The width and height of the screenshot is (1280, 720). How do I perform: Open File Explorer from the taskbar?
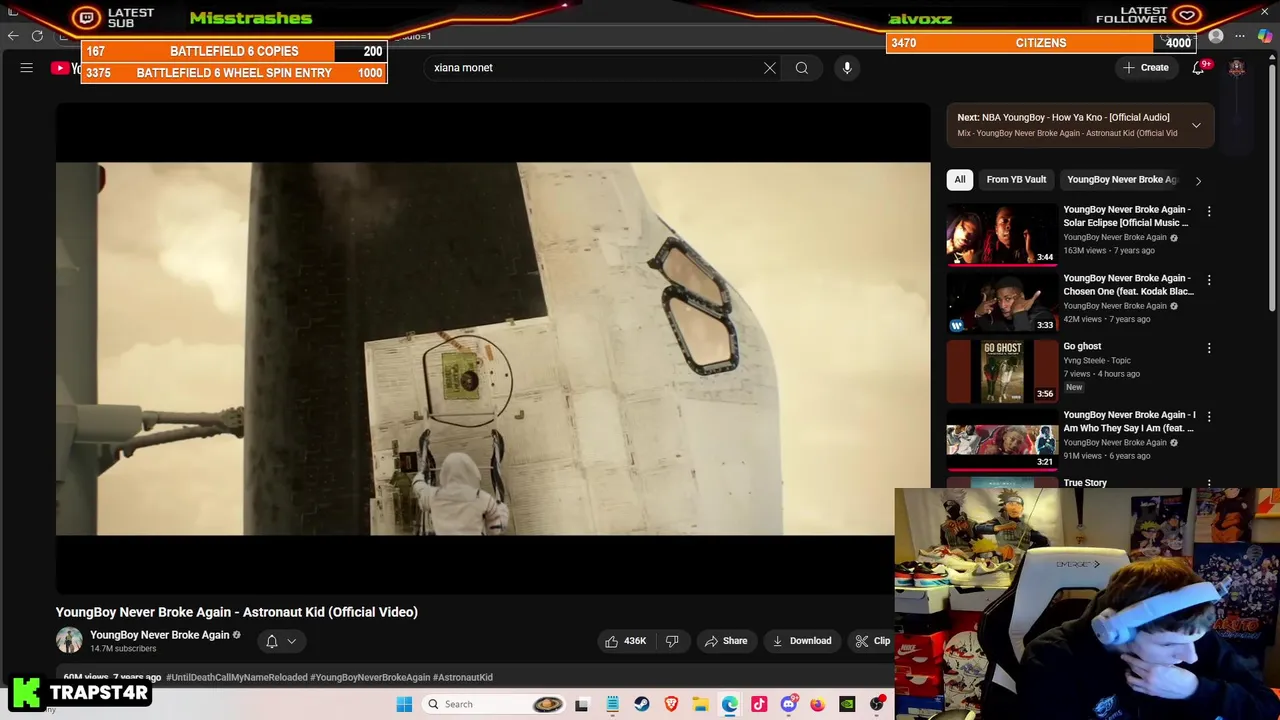701,704
